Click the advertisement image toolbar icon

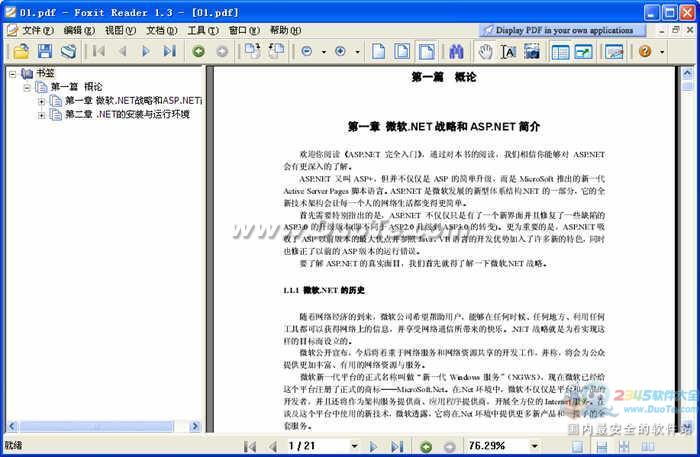click(614, 52)
